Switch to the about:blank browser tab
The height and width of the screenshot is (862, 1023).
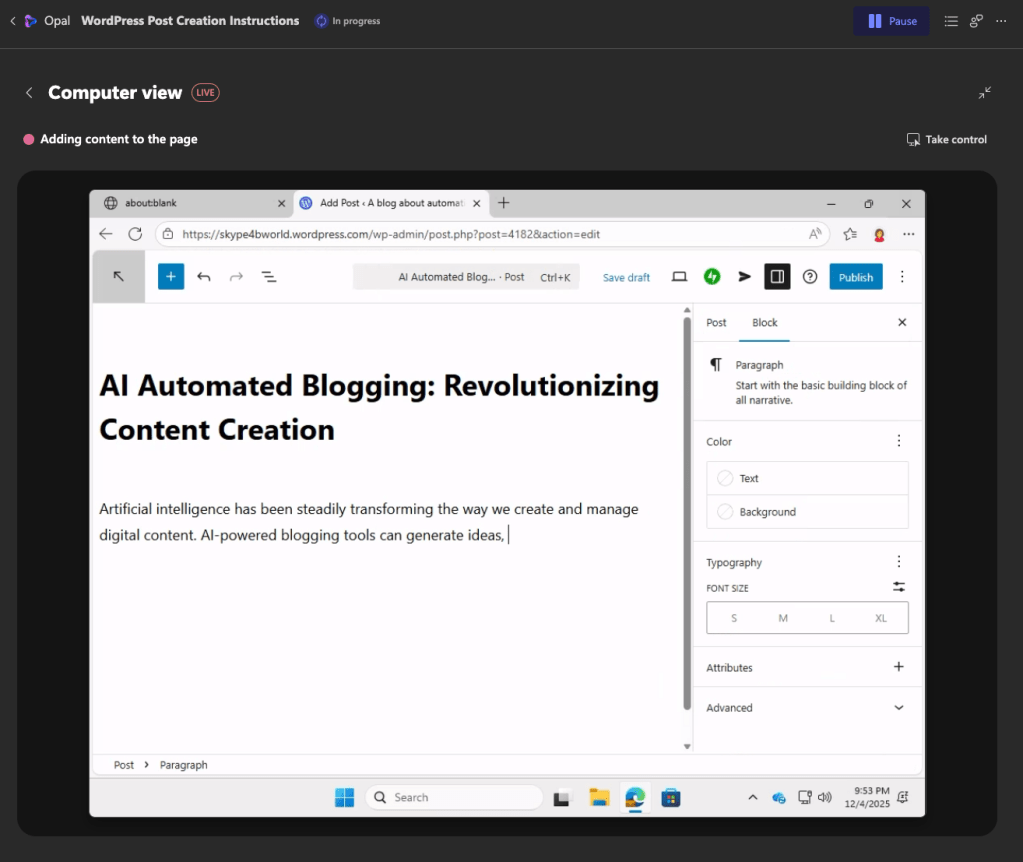190,203
